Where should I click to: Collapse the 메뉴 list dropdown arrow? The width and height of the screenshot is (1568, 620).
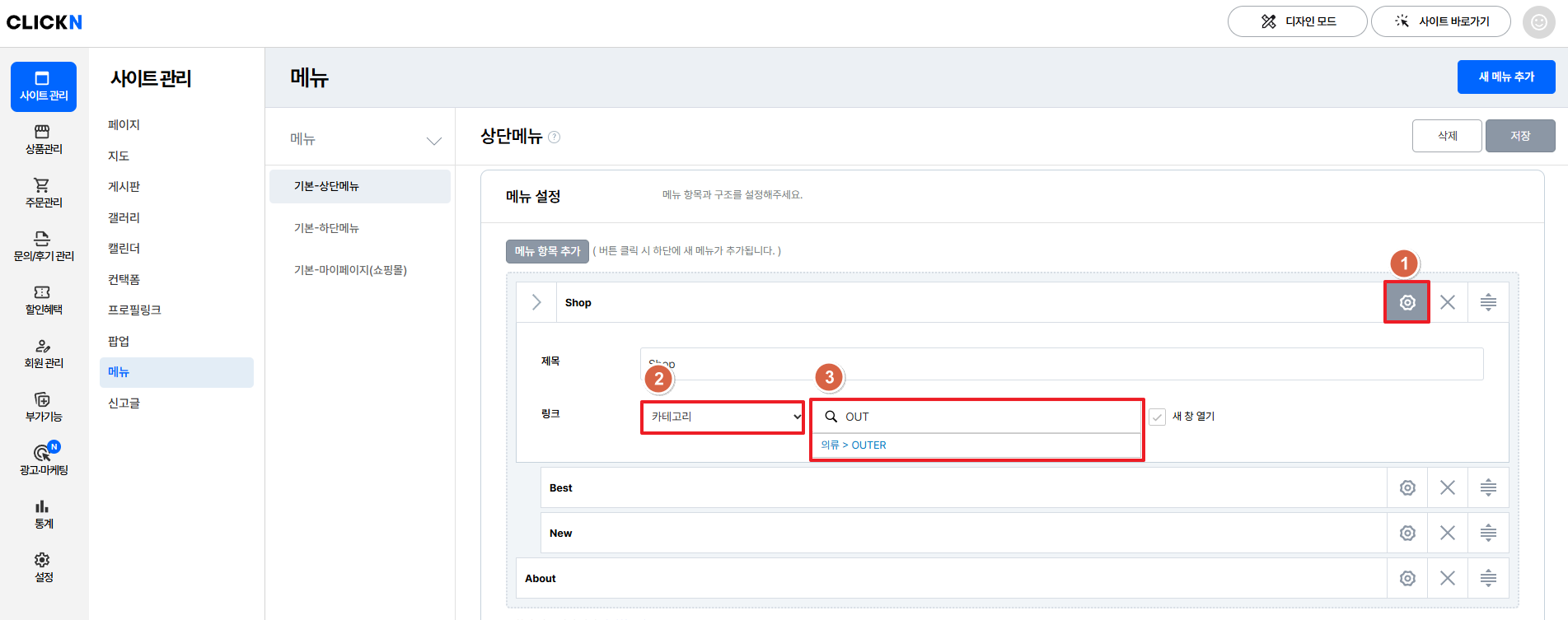(x=433, y=140)
